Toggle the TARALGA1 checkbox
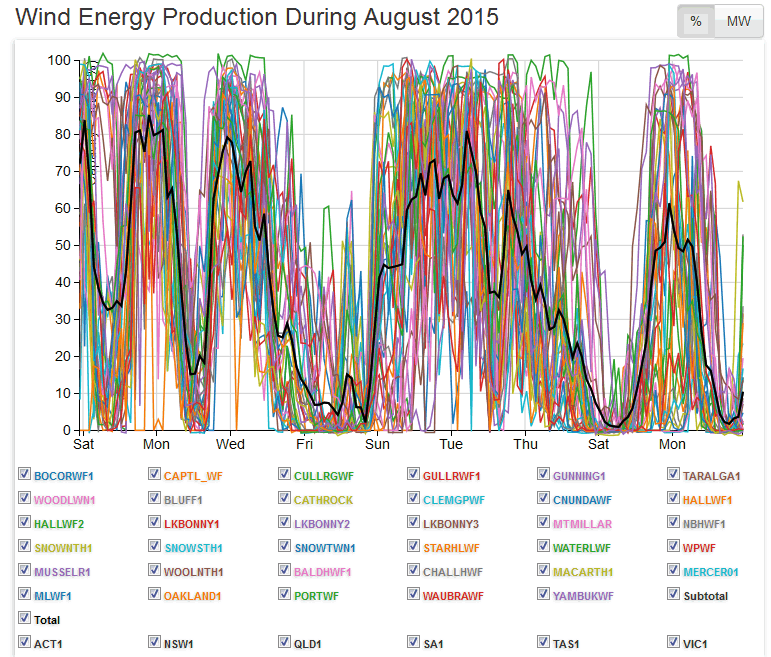 coord(673,474)
